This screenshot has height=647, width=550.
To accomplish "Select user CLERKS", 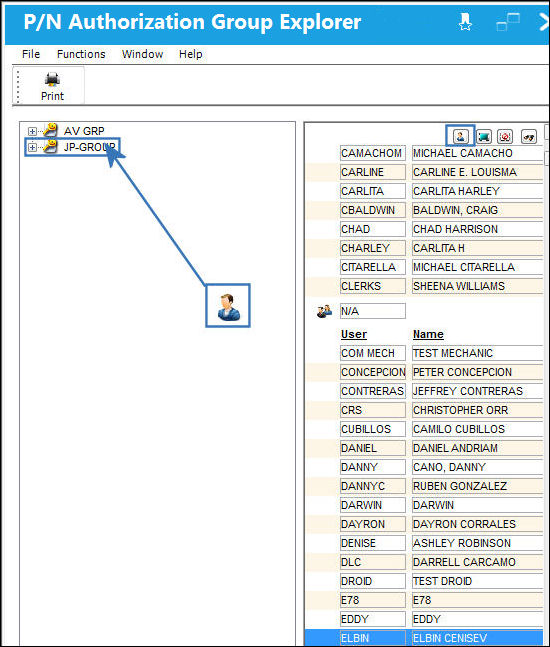I will click(x=373, y=286).
